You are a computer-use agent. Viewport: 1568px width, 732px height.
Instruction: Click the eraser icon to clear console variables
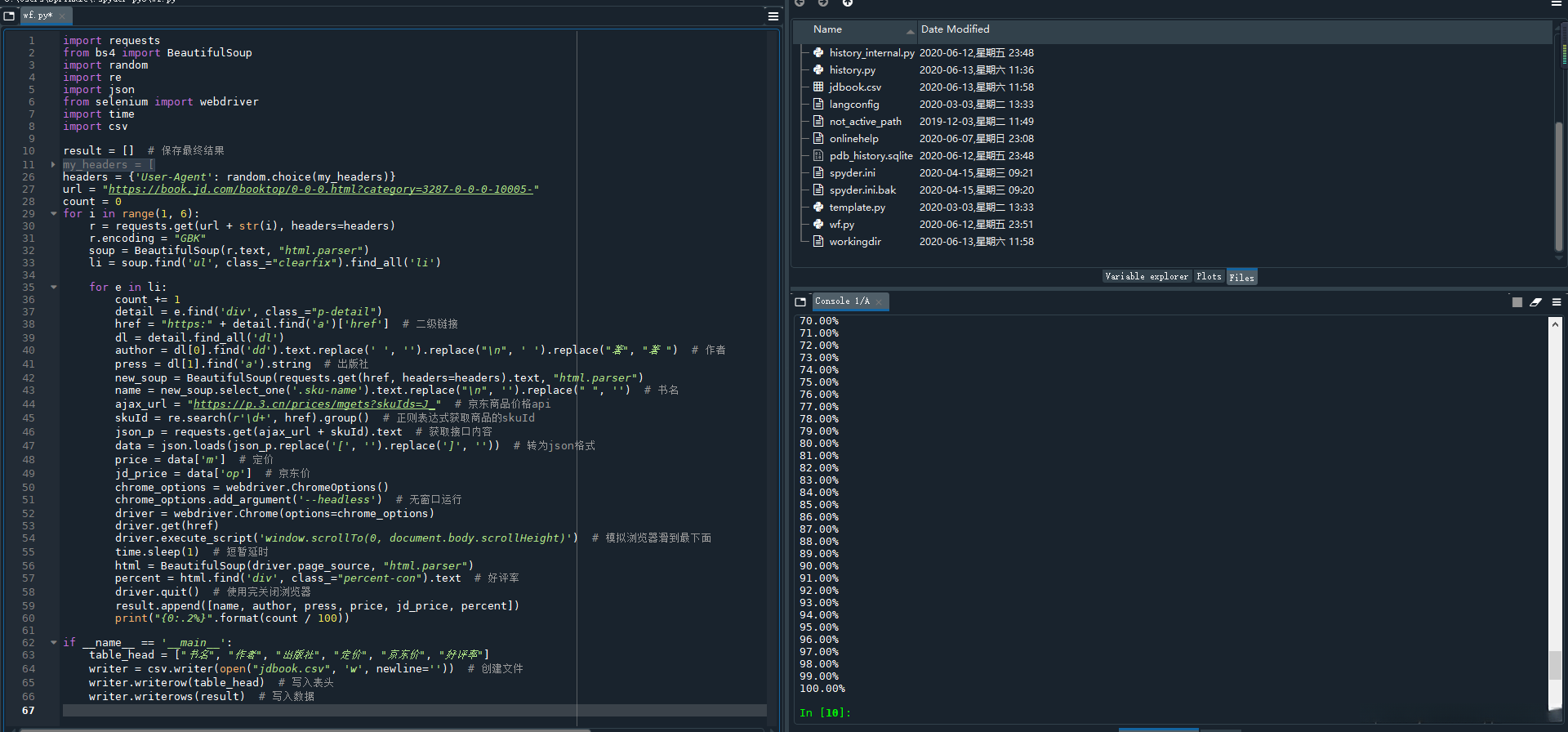tap(1535, 302)
